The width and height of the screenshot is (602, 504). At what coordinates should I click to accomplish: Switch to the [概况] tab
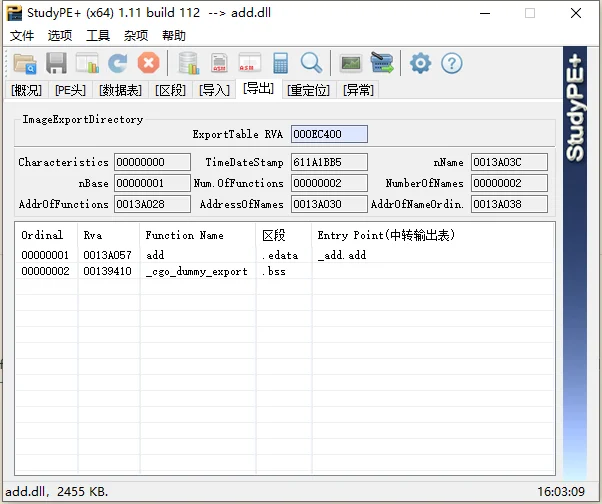point(26,90)
